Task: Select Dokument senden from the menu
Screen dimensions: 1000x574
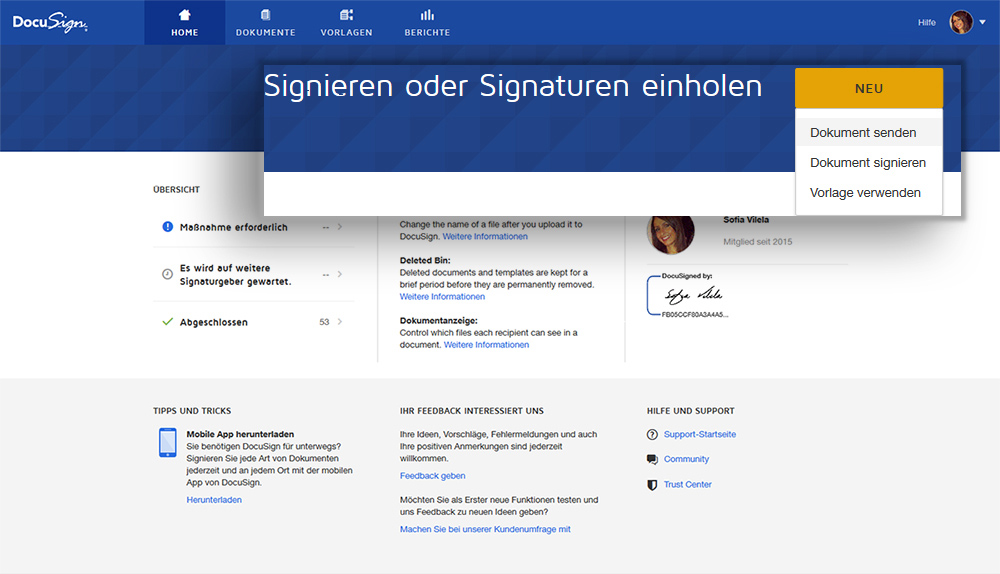Action: pos(863,133)
